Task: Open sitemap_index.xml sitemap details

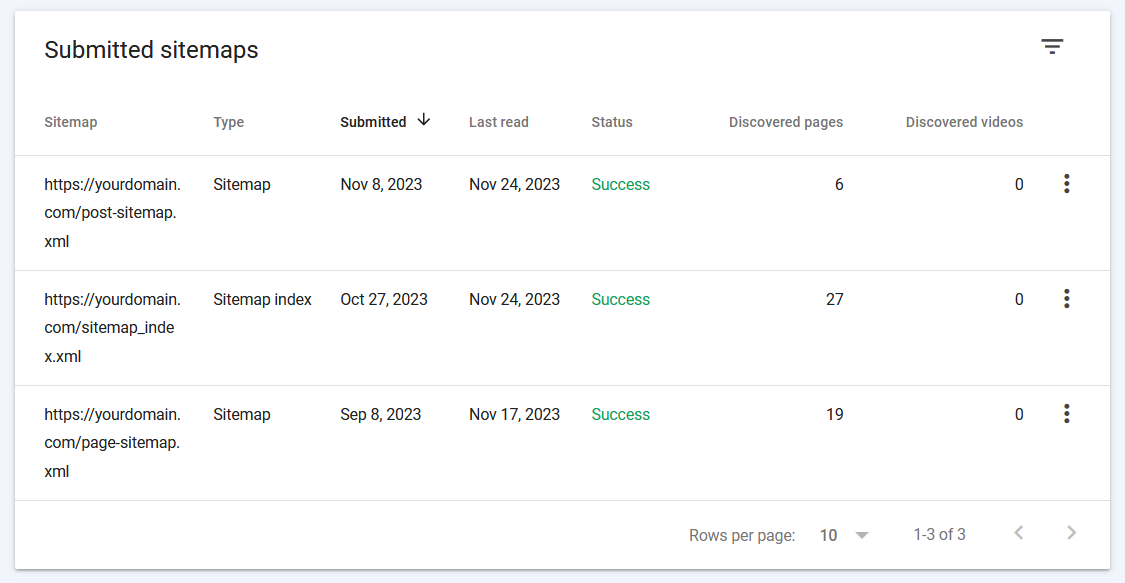Action: coord(112,327)
